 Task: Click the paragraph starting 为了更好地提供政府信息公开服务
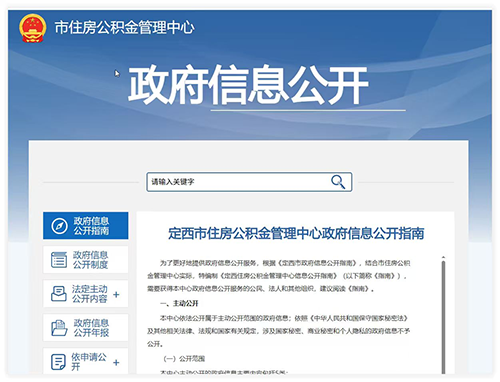tap(279, 276)
